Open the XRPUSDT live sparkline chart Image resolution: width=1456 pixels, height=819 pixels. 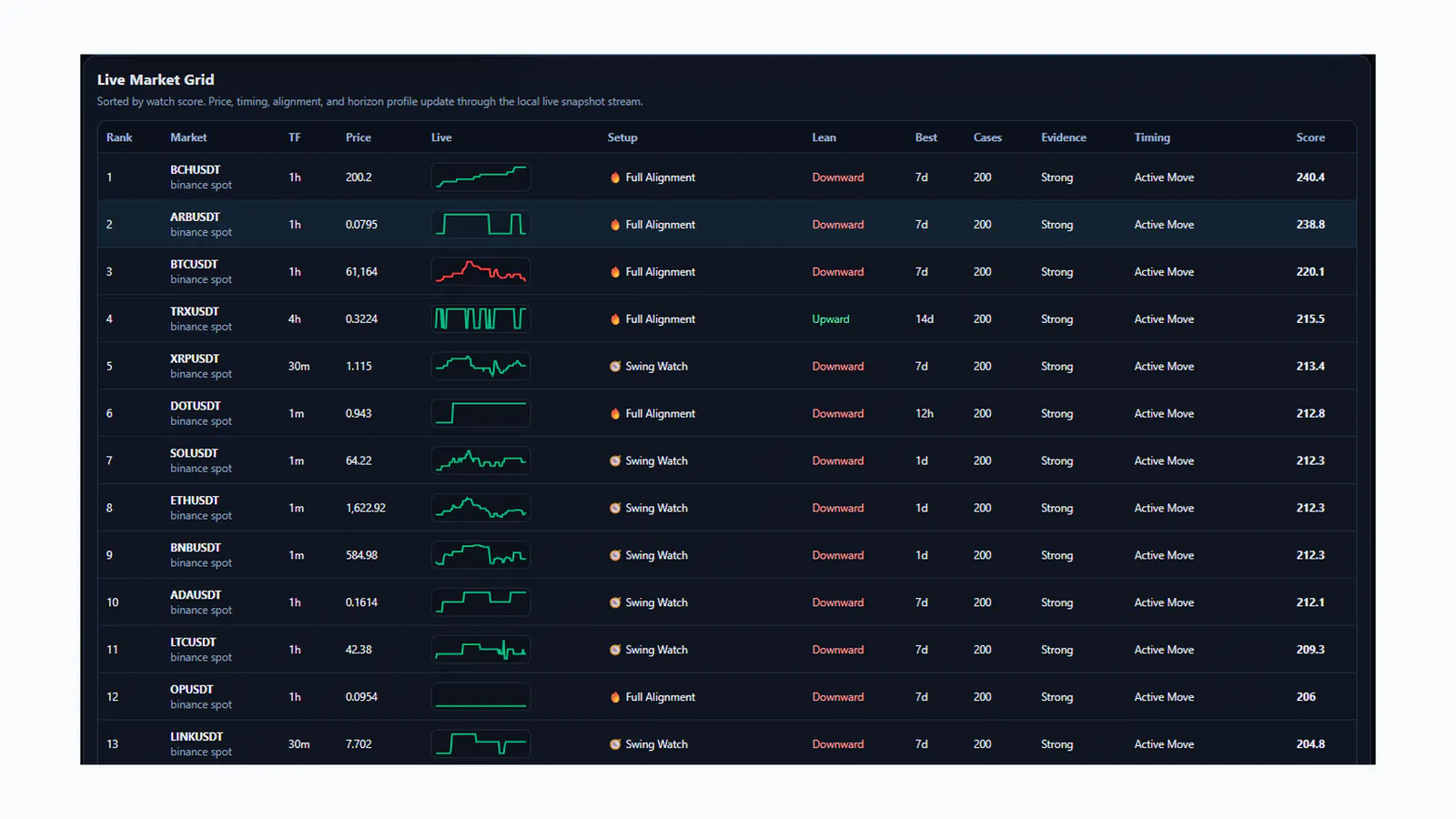(480, 367)
